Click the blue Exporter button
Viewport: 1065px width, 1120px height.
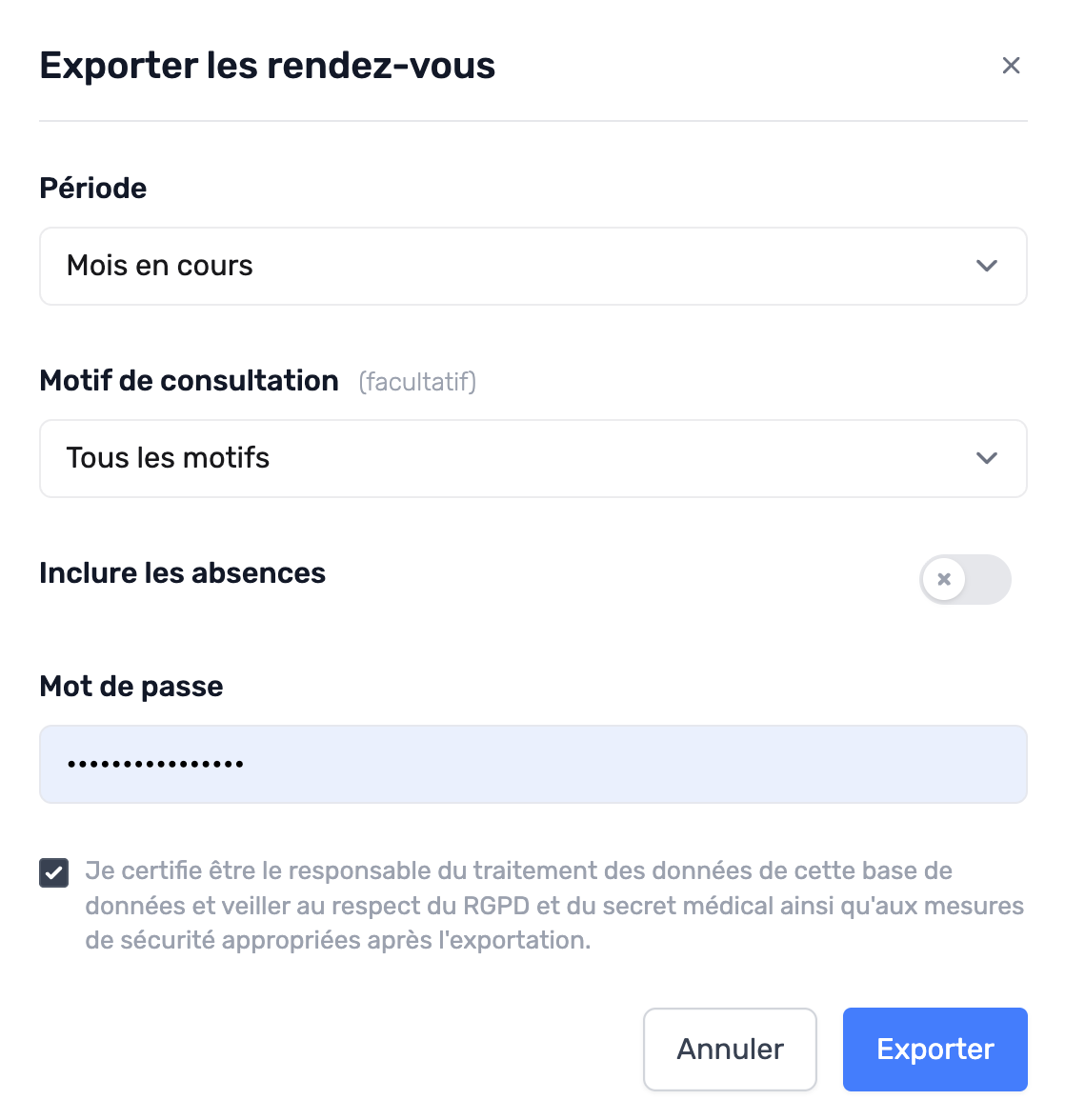coord(935,1050)
